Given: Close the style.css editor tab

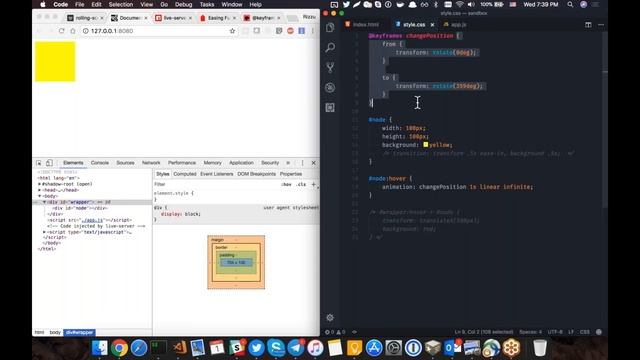Looking at the screenshot, I should click(432, 25).
